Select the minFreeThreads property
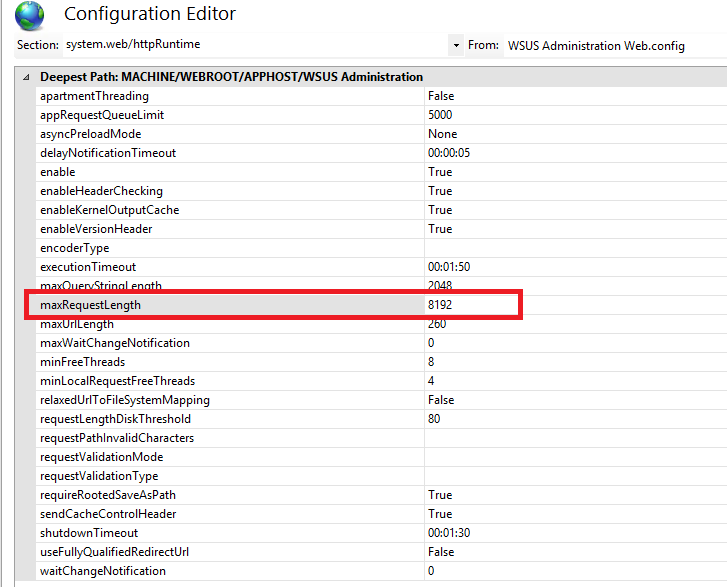The height and width of the screenshot is (587, 727). [x=83, y=362]
